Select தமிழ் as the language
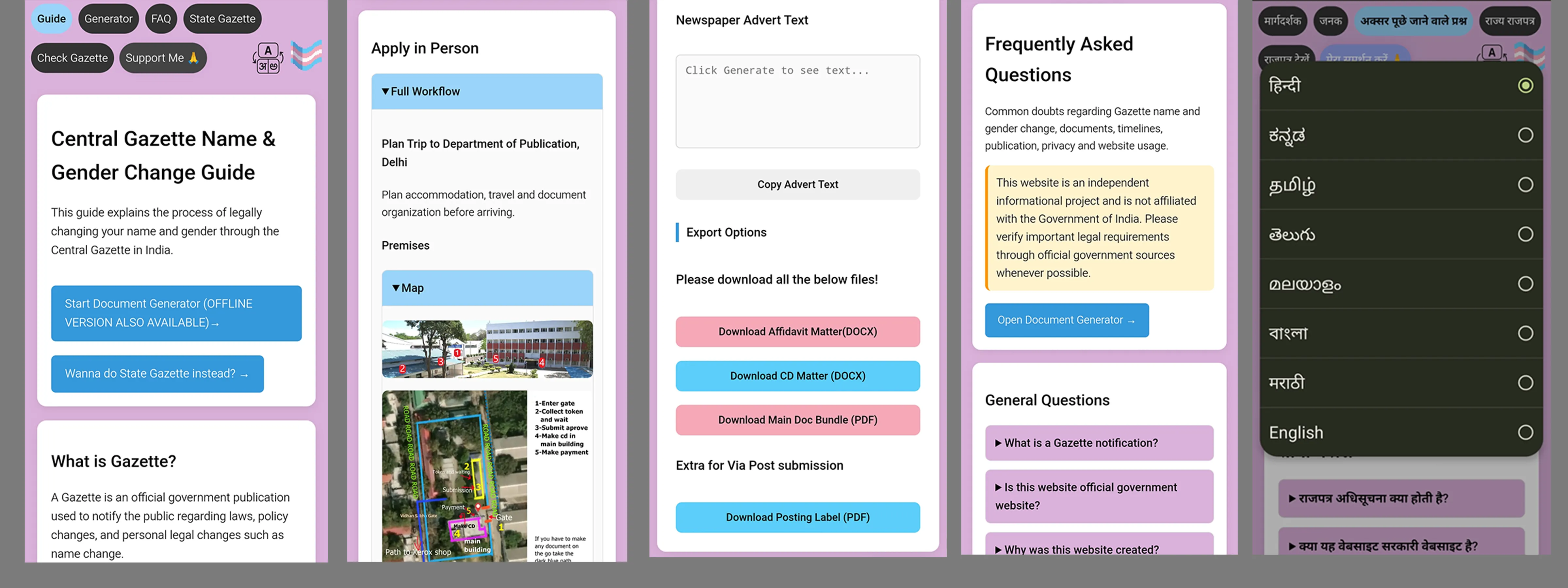The width and height of the screenshot is (1568, 588). pyautogui.click(x=1401, y=185)
